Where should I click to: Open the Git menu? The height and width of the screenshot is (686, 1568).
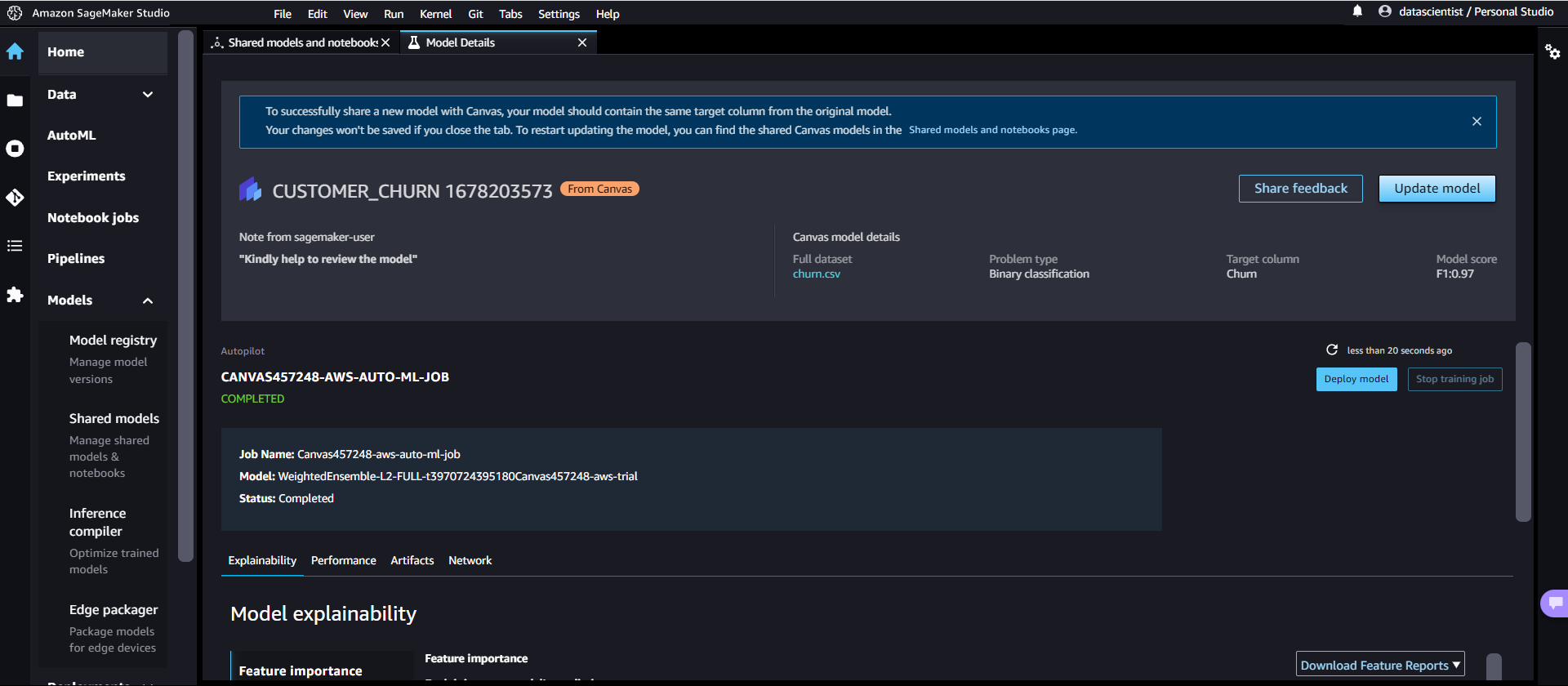[476, 14]
